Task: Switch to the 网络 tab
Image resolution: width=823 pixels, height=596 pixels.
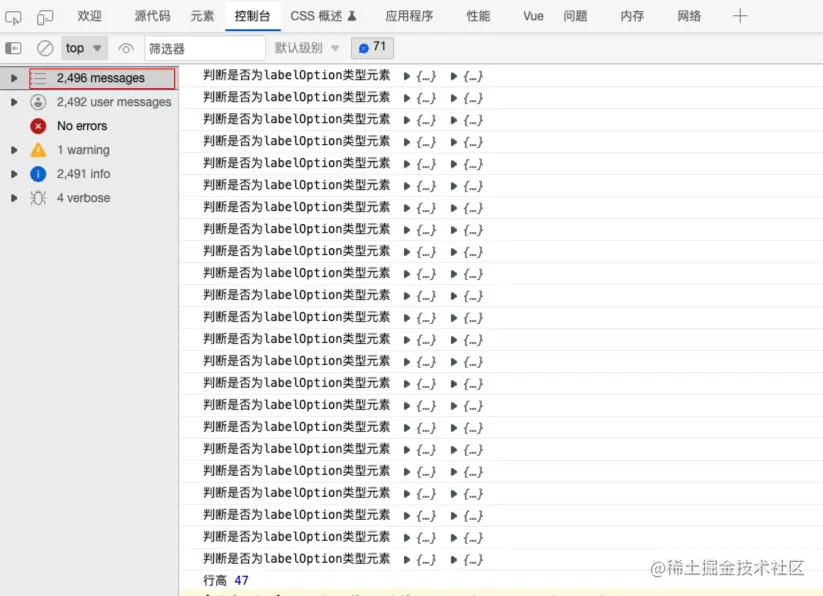Action: click(689, 16)
